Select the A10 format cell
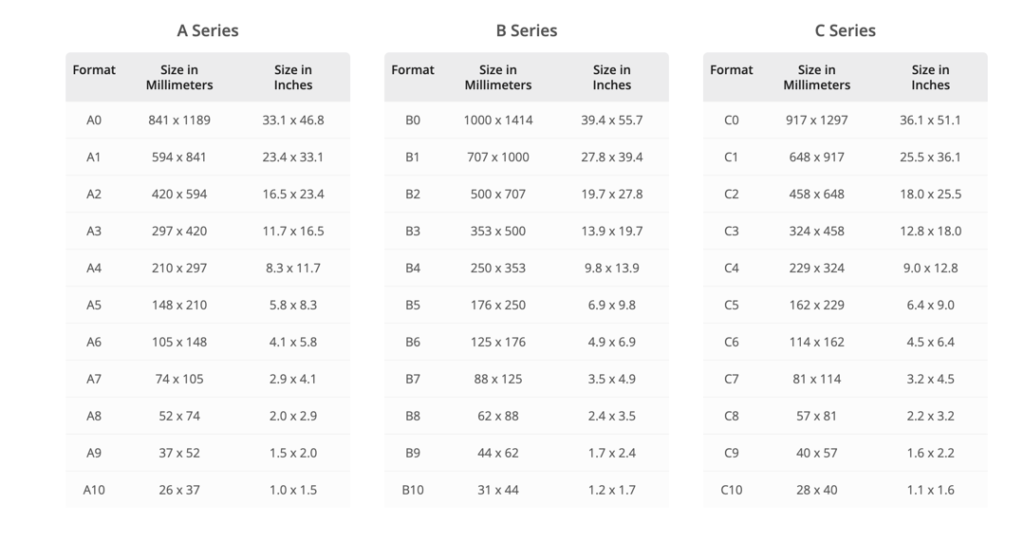 pos(94,490)
